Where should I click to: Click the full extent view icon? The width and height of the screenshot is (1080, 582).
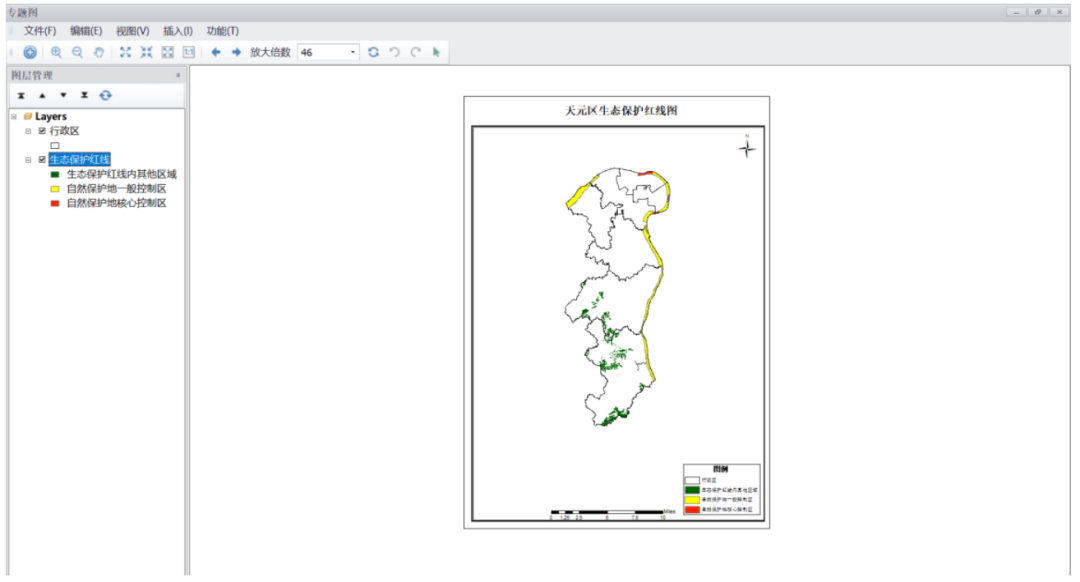(x=167, y=52)
